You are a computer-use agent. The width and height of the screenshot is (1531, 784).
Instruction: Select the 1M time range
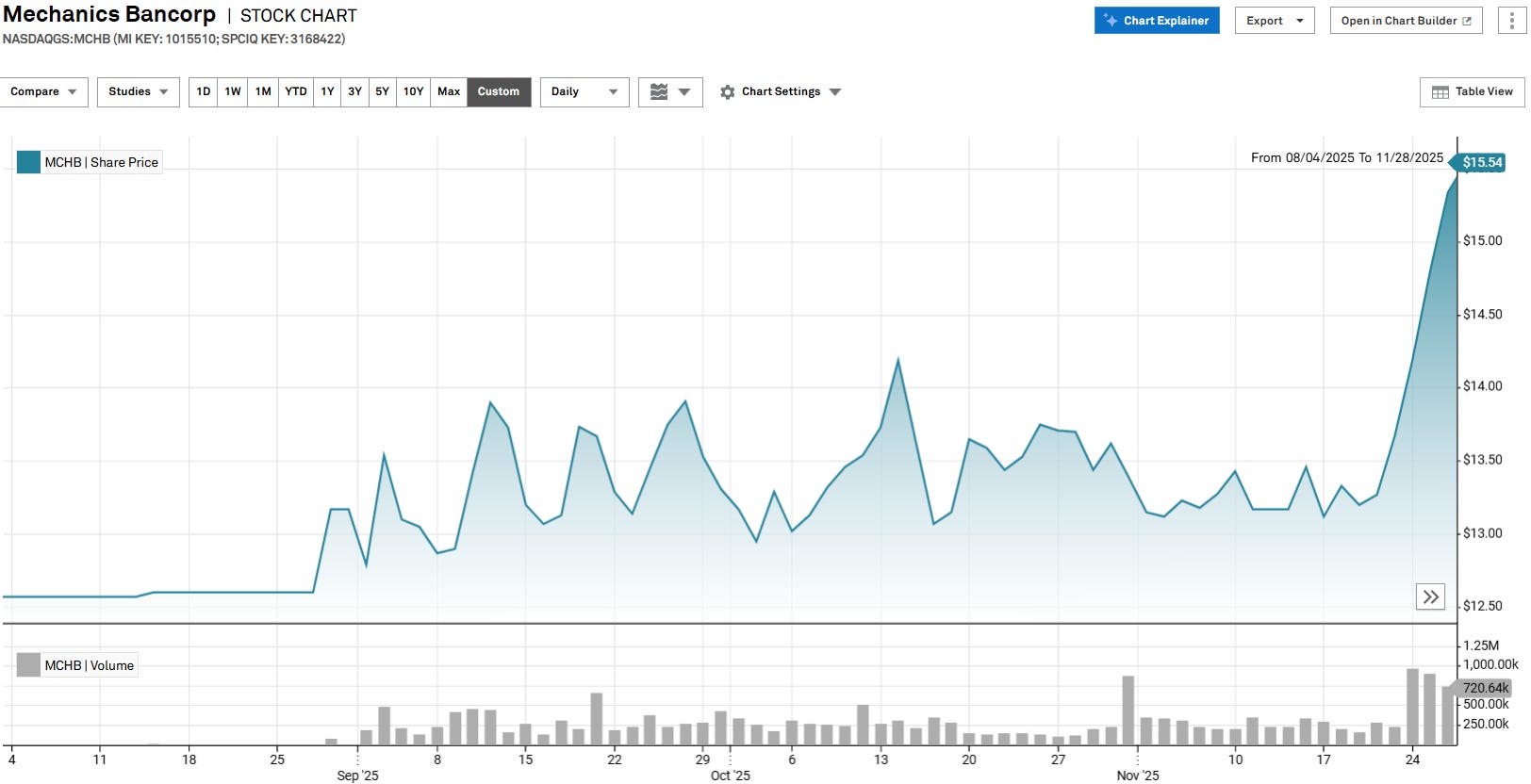263,91
